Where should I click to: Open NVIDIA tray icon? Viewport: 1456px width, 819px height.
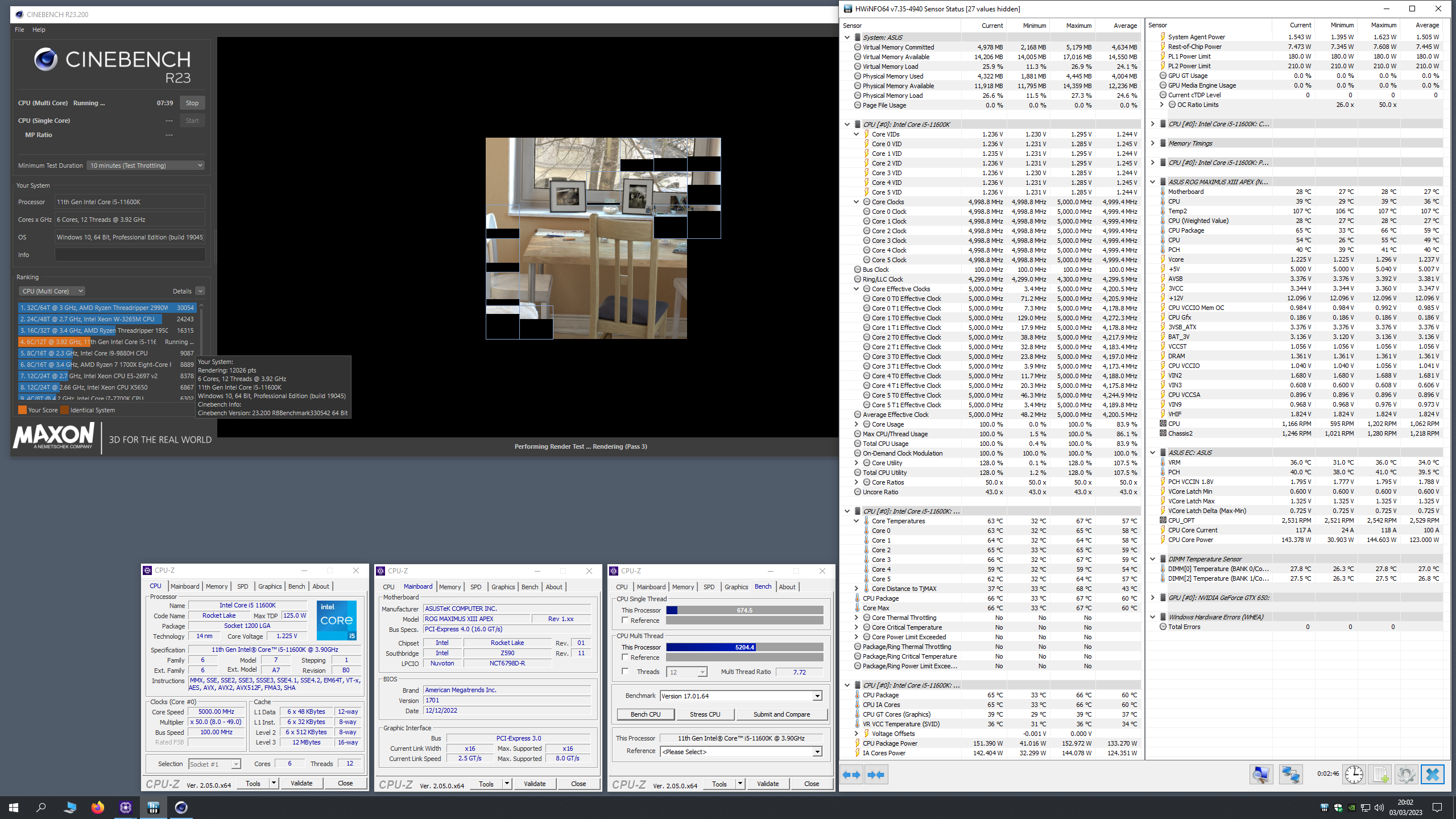pos(1351,808)
